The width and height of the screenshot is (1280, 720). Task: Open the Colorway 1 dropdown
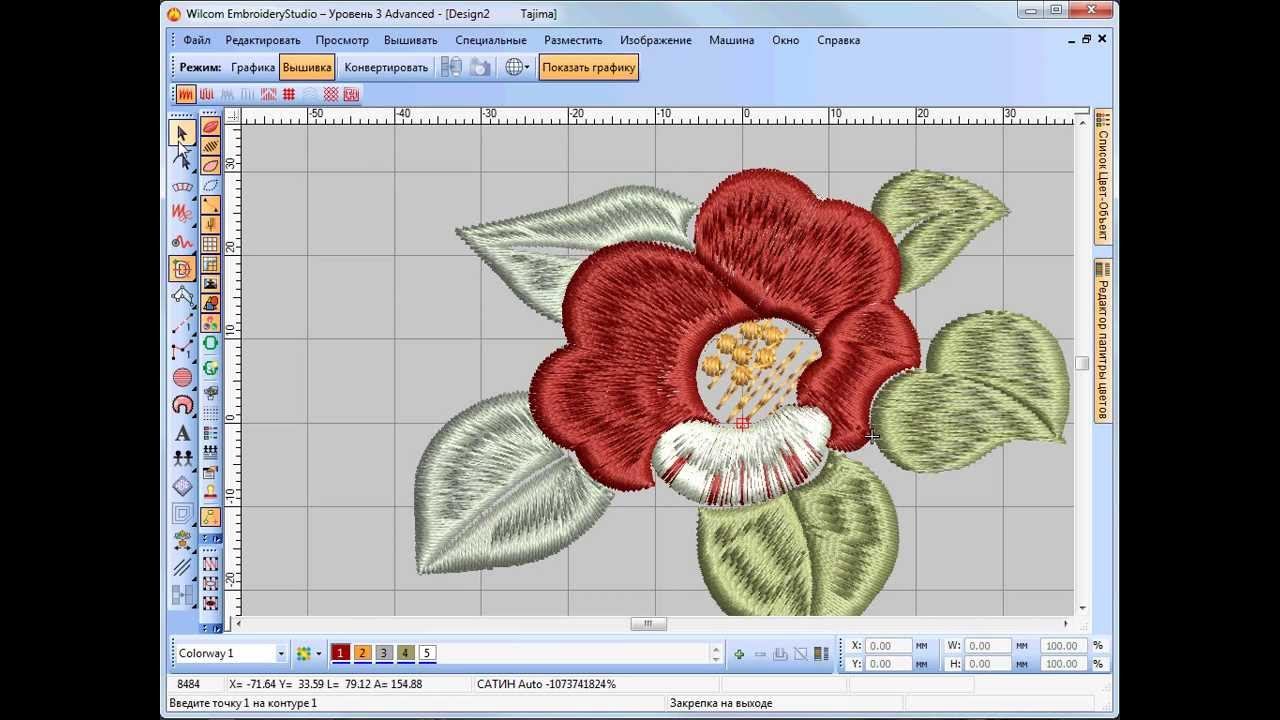click(281, 654)
